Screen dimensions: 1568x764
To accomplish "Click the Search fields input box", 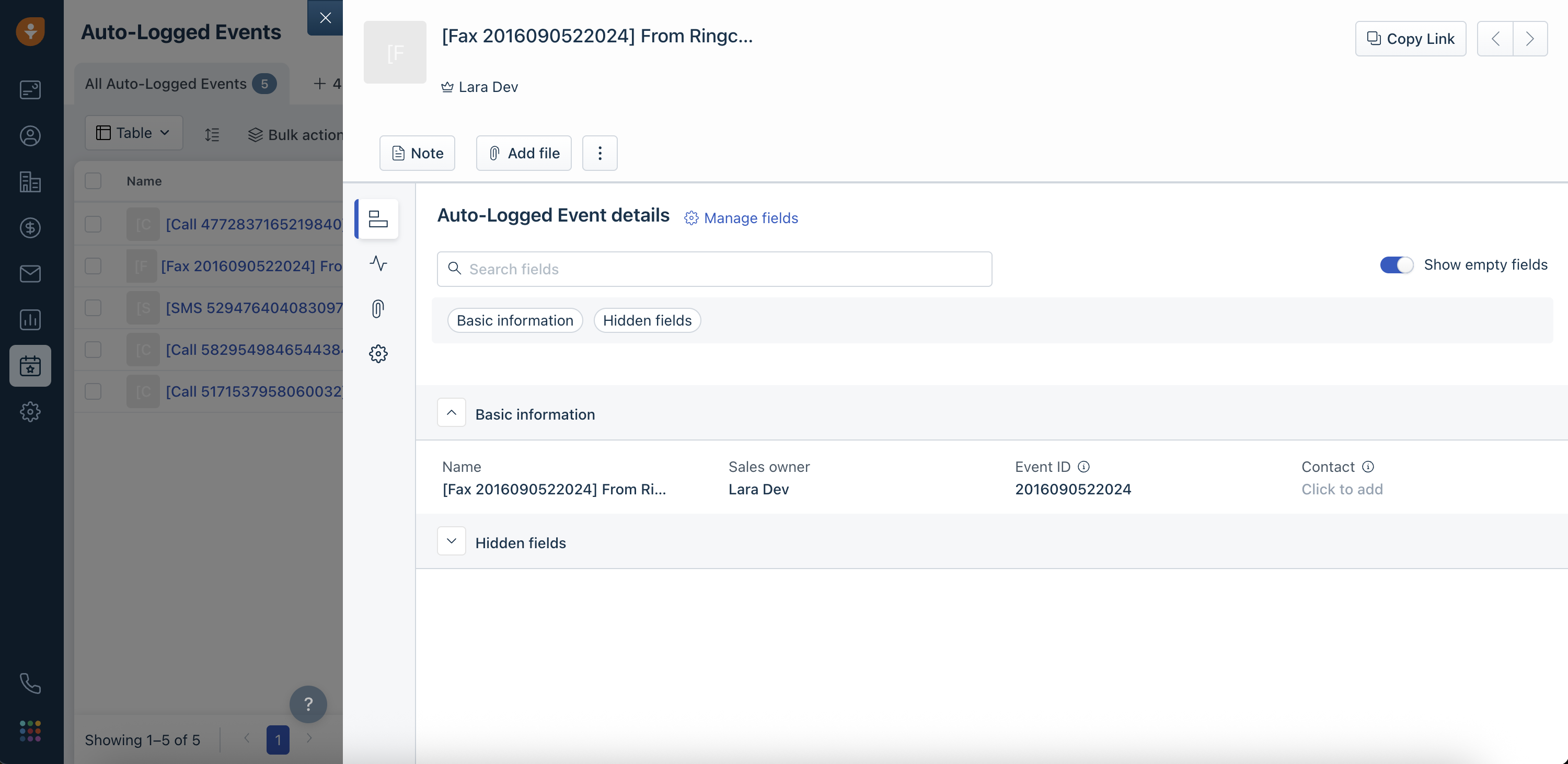I will (x=714, y=269).
